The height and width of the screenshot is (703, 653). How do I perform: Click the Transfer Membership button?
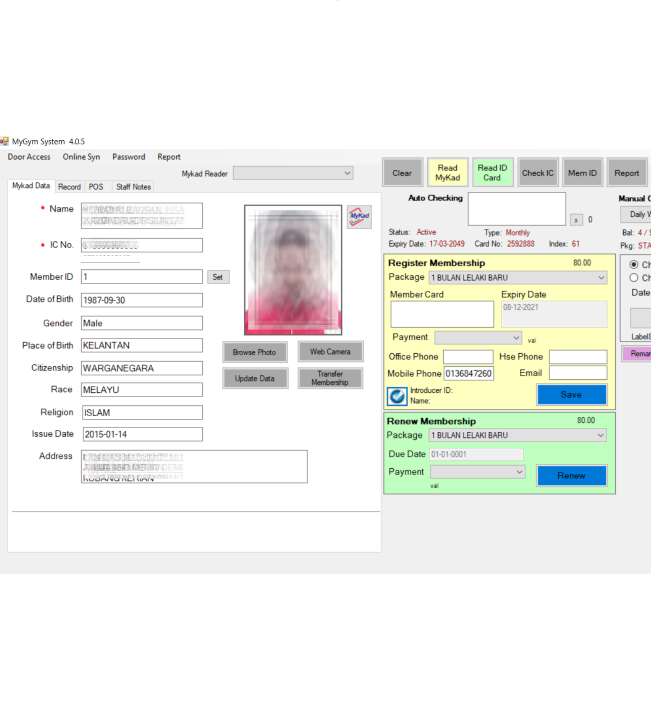point(330,378)
